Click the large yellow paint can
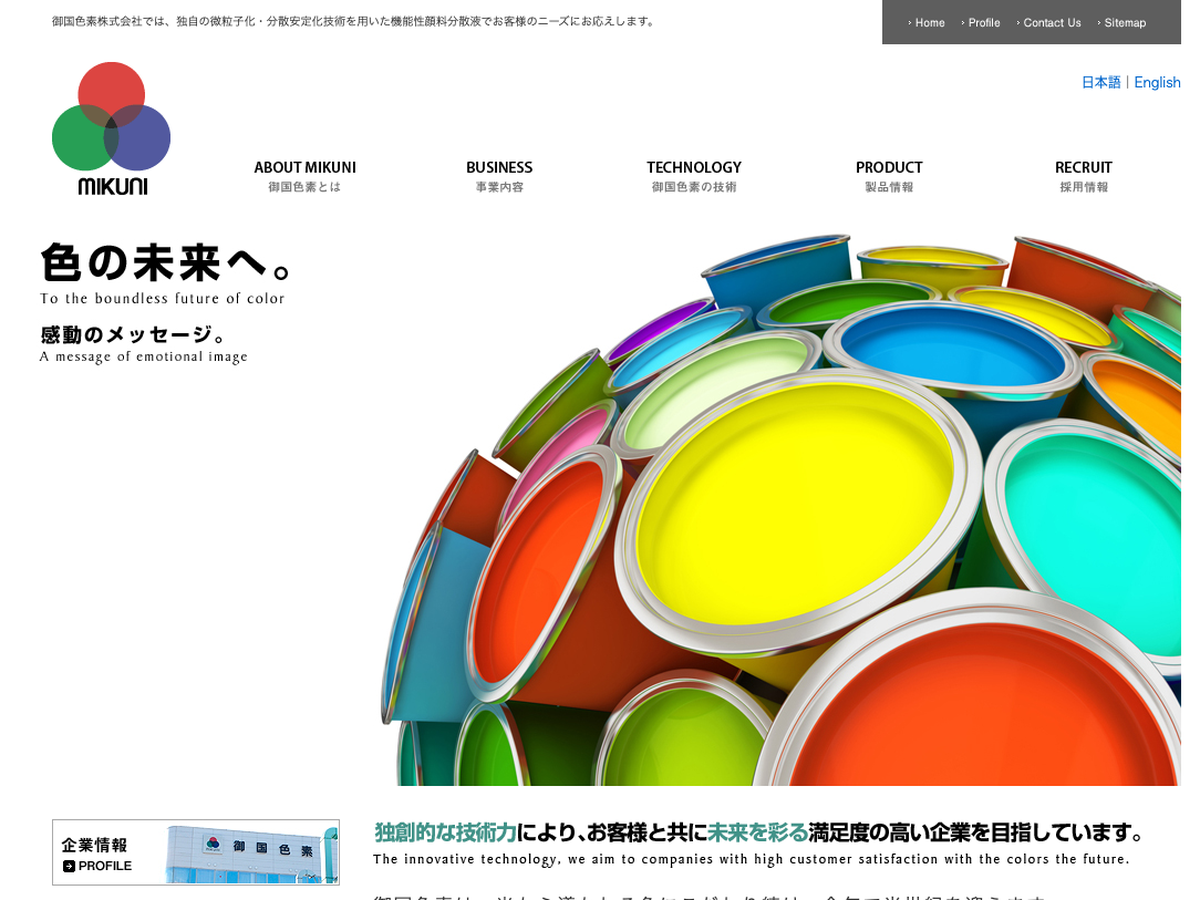The width and height of the screenshot is (1200, 900). pos(795,500)
